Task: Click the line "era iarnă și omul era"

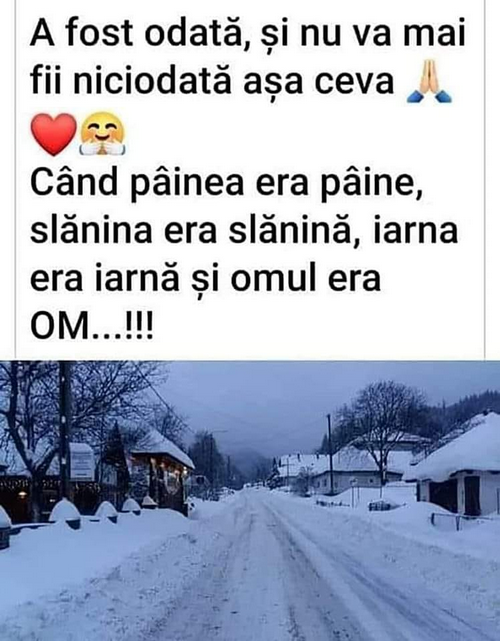Action: [x=205, y=281]
